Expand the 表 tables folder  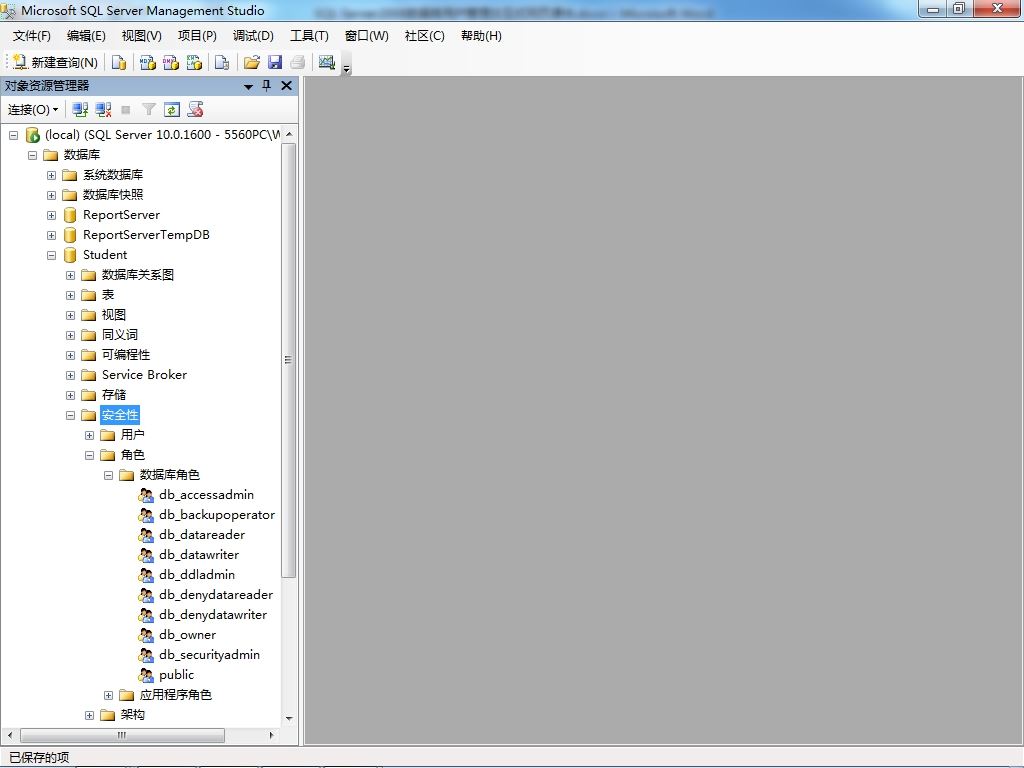tap(71, 295)
